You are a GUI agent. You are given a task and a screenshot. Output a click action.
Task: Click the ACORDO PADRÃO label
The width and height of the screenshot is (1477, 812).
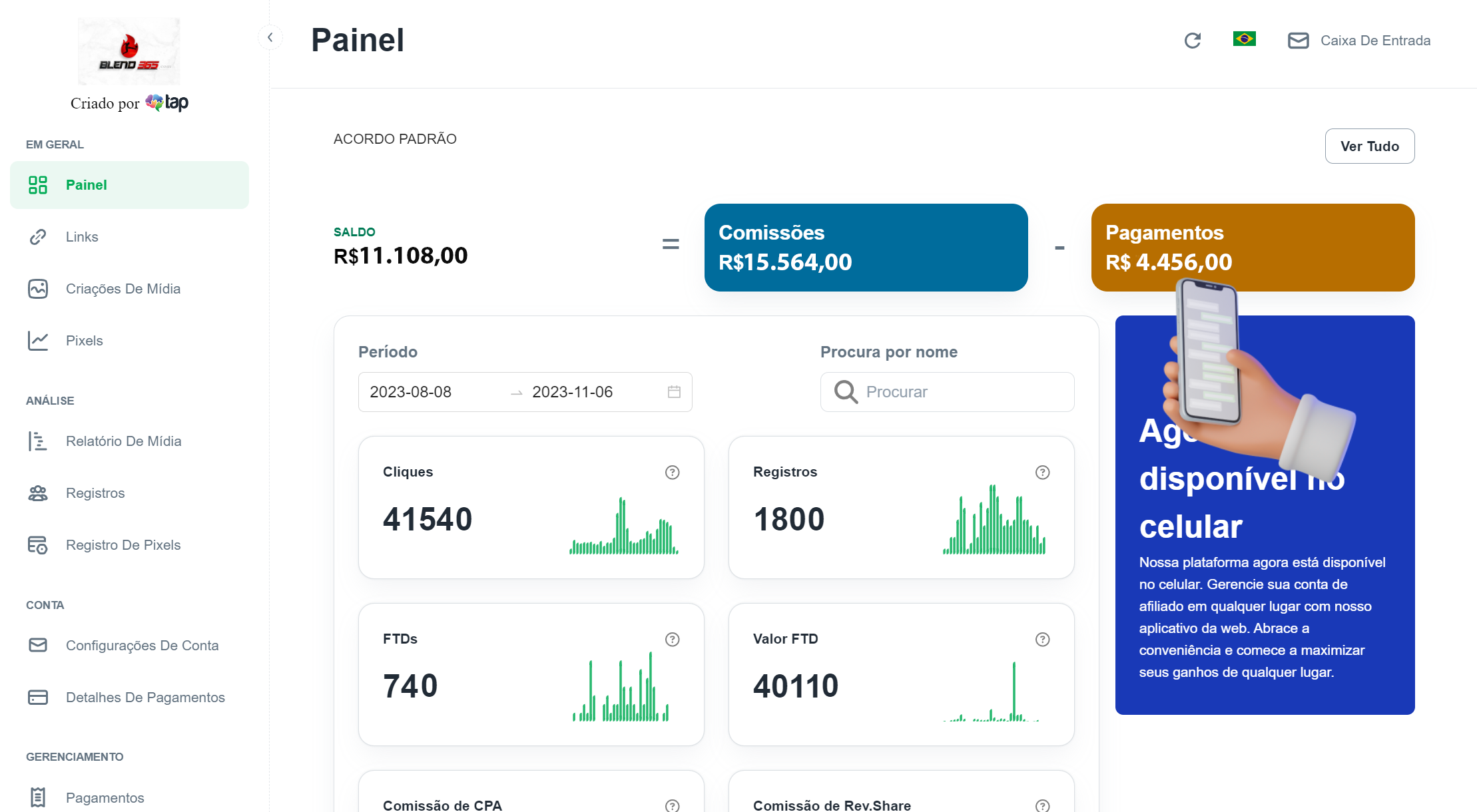click(395, 139)
